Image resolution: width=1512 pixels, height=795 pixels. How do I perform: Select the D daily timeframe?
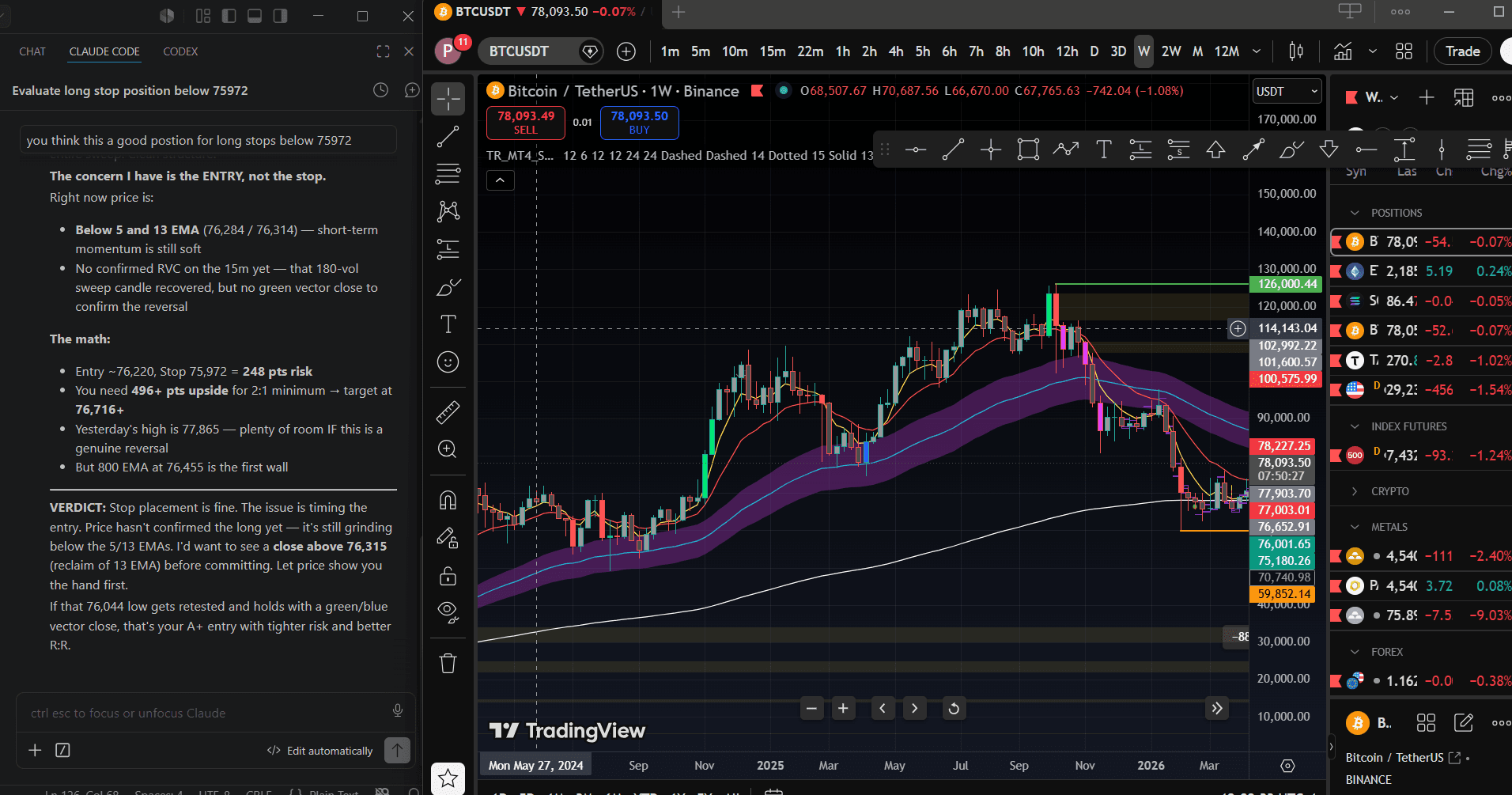1094,51
